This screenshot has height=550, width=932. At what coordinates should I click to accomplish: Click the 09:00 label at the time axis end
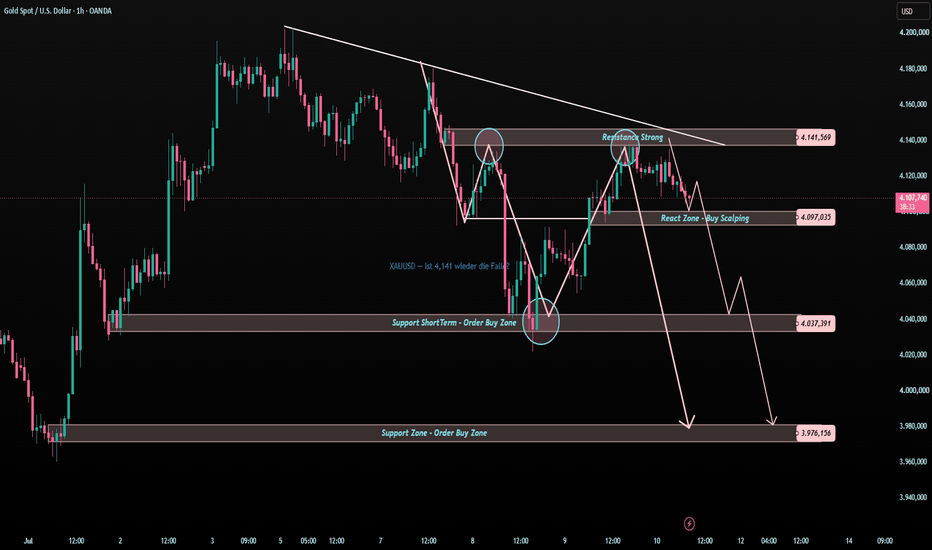click(x=885, y=541)
